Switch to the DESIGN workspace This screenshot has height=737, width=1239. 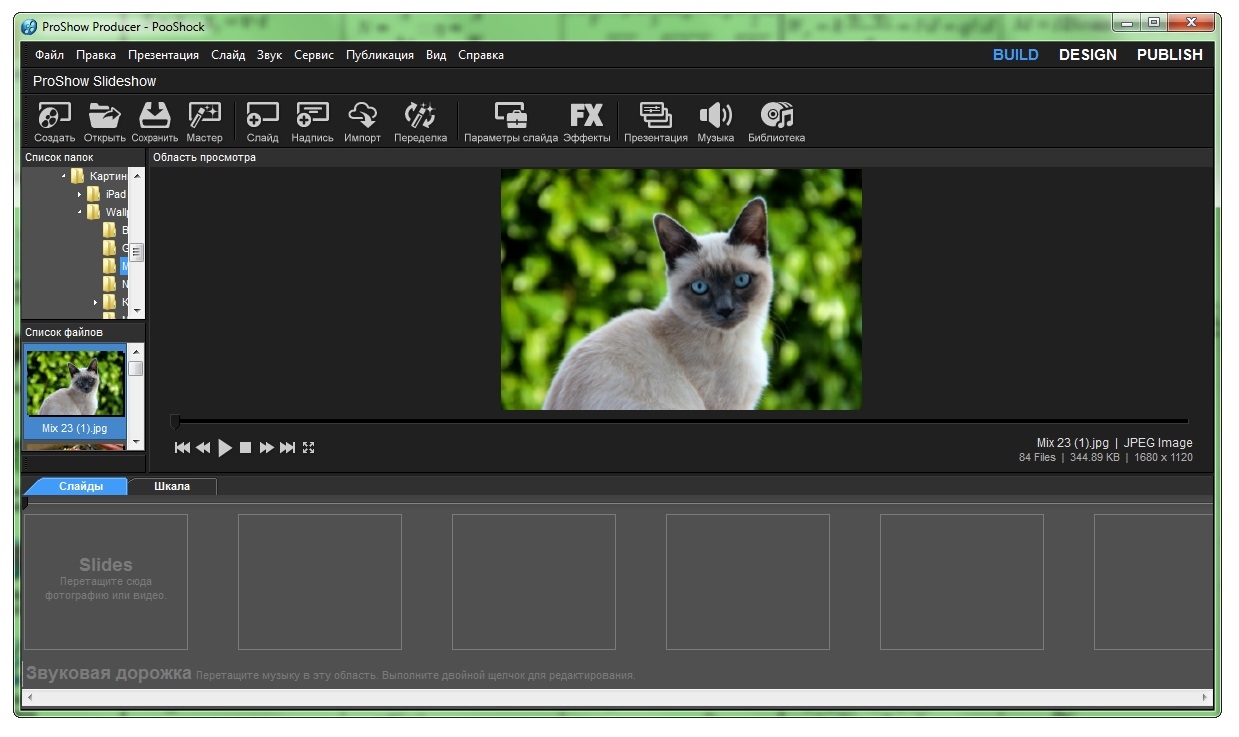point(1087,55)
